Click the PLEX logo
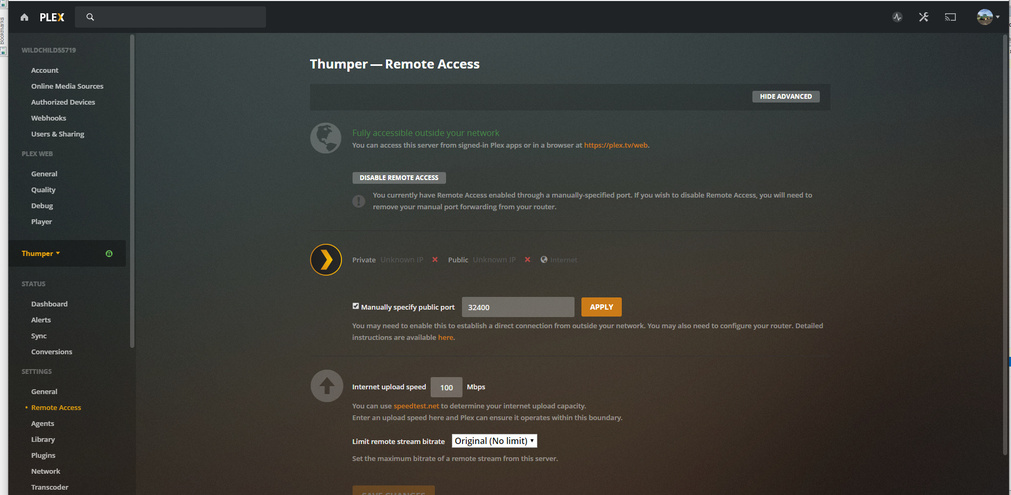Image resolution: width=1011 pixels, height=495 pixels. (x=52, y=17)
